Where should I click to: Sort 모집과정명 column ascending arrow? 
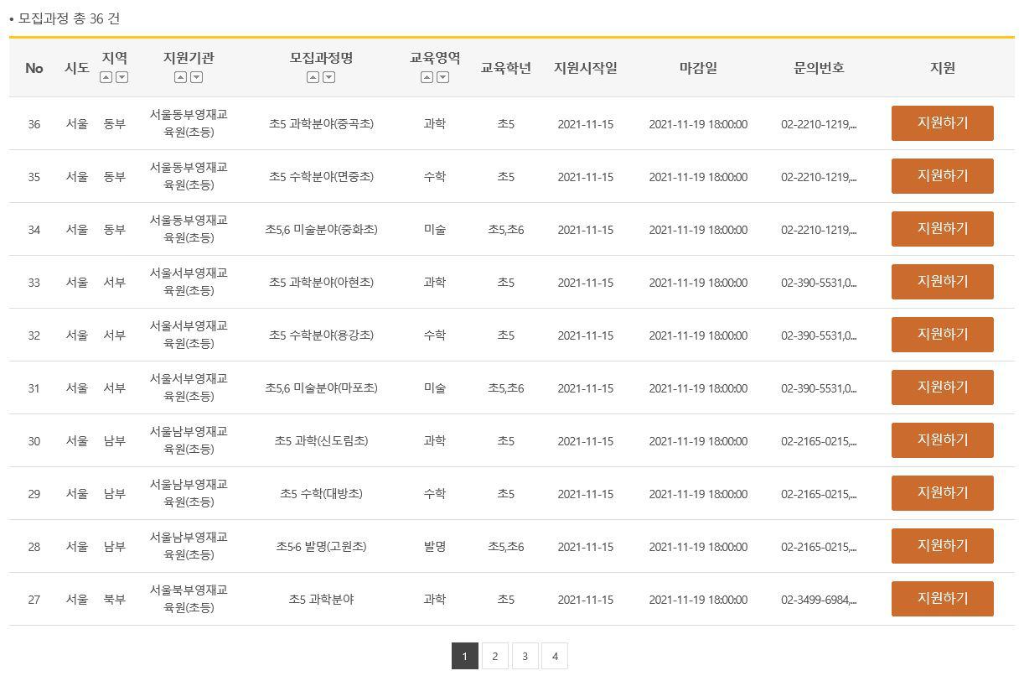(x=313, y=77)
